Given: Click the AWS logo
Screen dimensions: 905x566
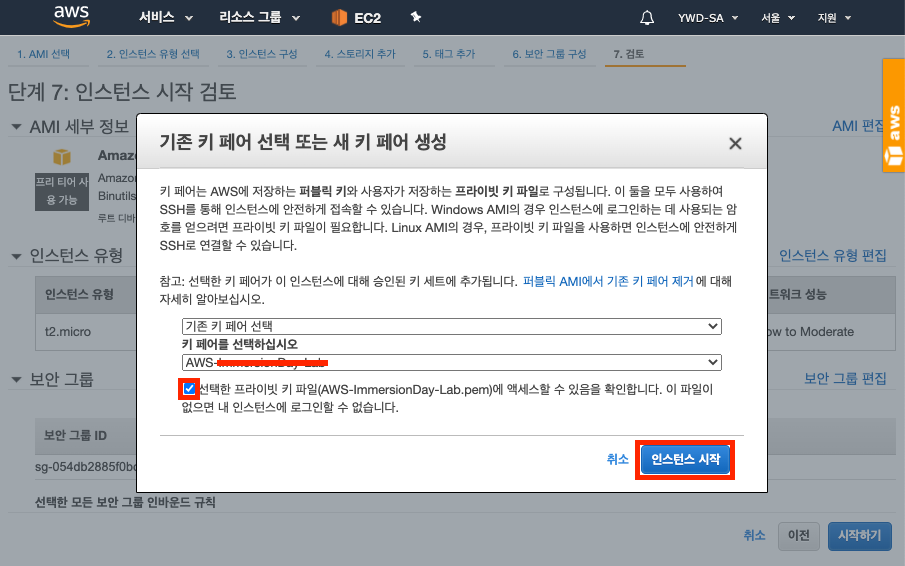Looking at the screenshot, I should point(72,17).
